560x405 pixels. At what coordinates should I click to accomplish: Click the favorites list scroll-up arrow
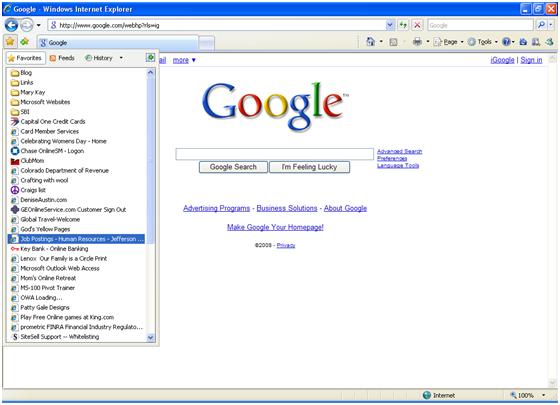tap(150, 72)
